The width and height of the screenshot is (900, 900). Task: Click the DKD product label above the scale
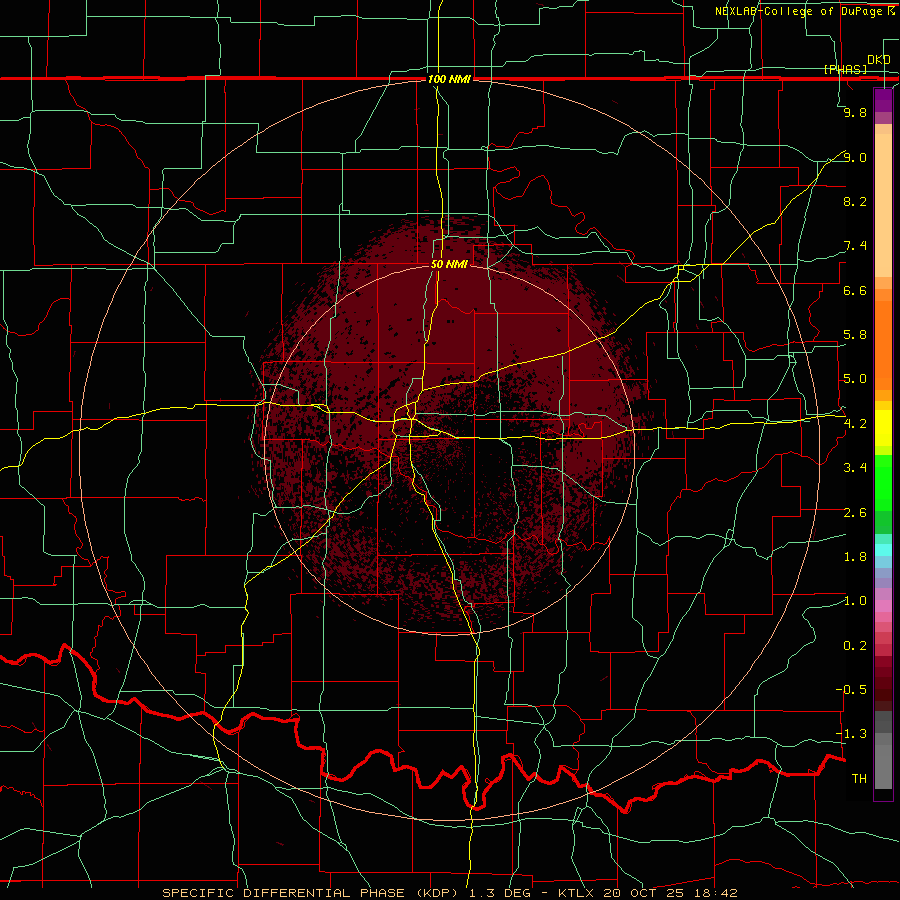(x=878, y=59)
